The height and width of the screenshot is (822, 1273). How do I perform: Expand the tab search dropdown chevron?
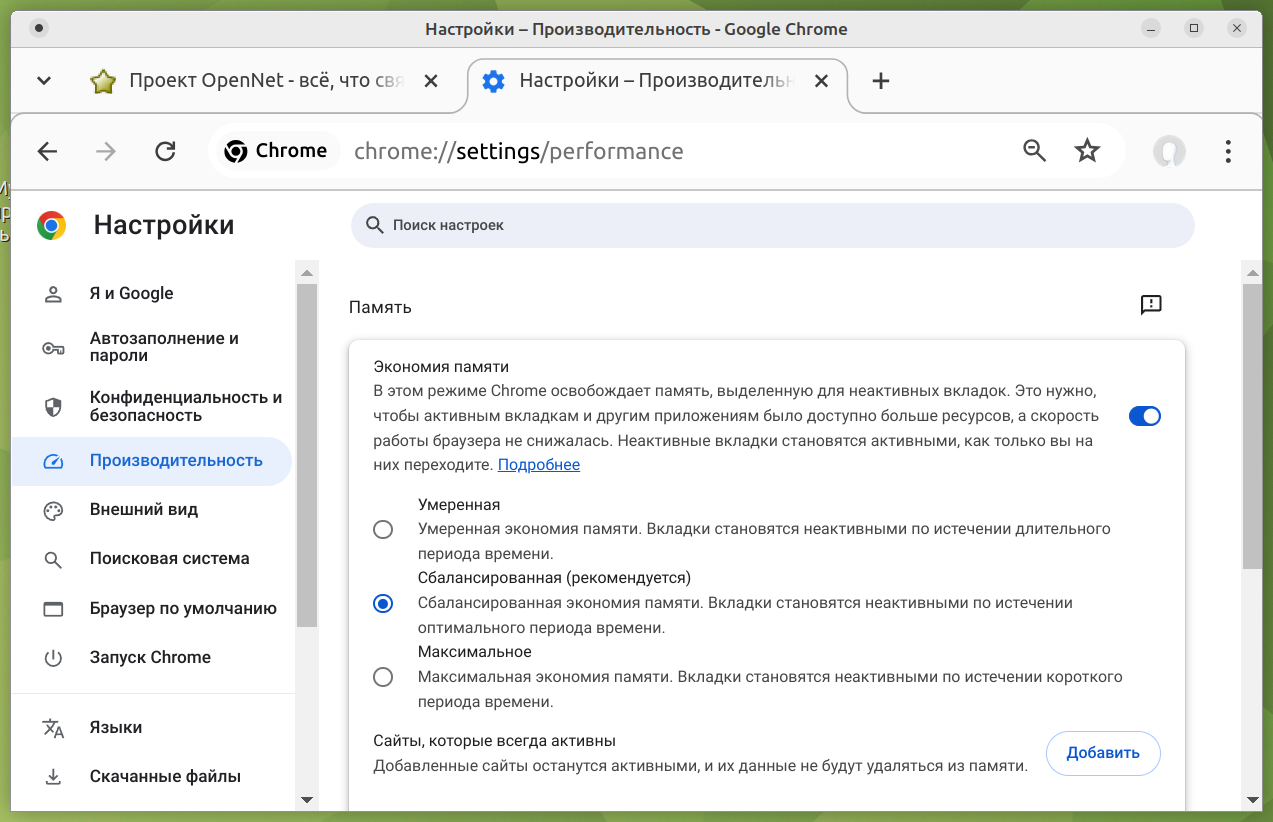pyautogui.click(x=44, y=81)
